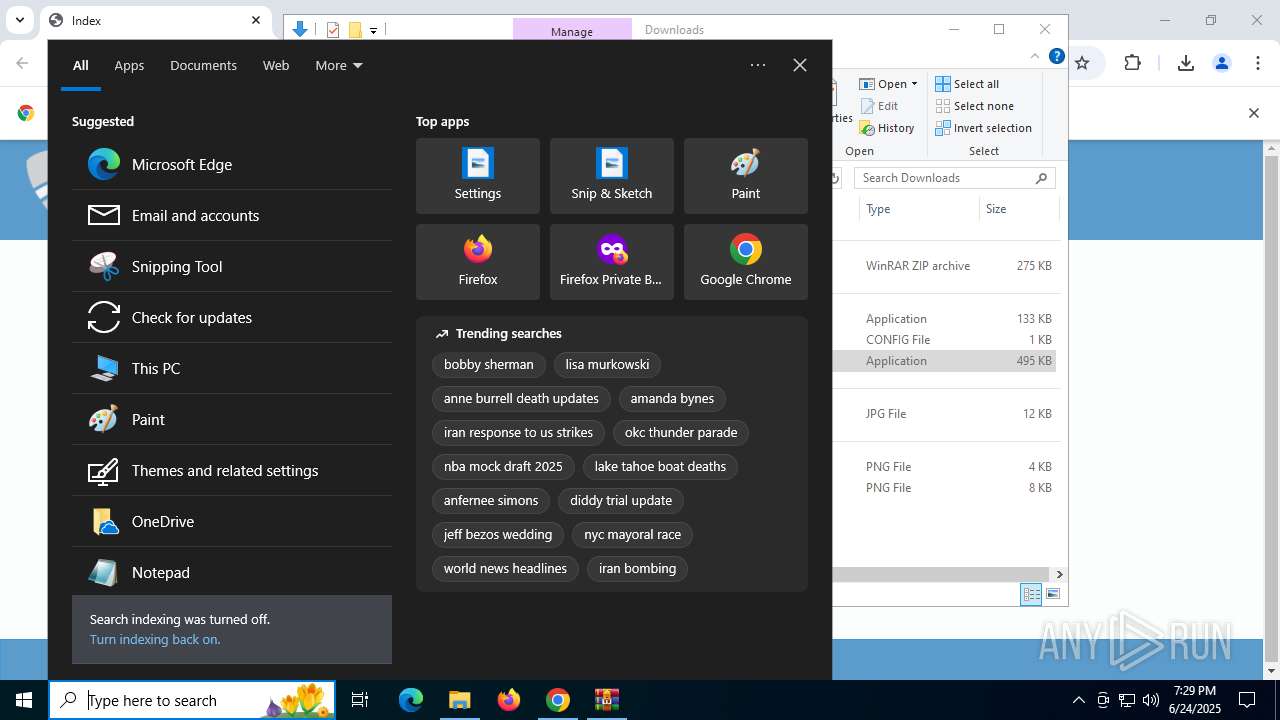Open the Paint tile in Top apps
The image size is (1280, 720).
tap(746, 176)
